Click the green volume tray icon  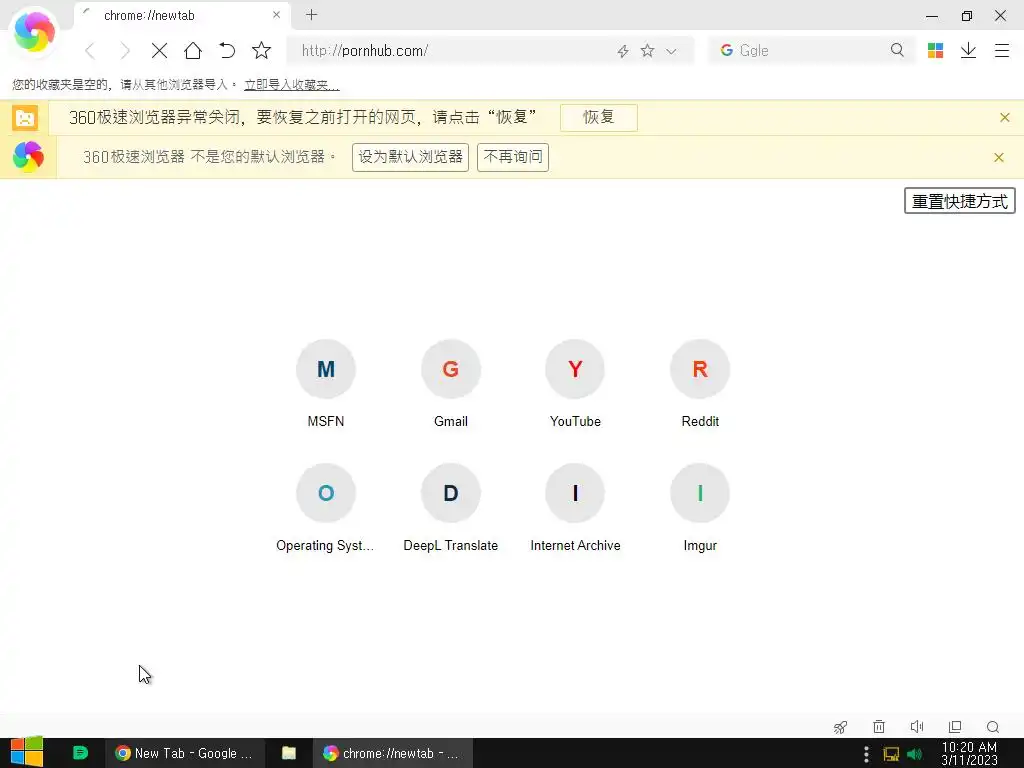pos(914,754)
